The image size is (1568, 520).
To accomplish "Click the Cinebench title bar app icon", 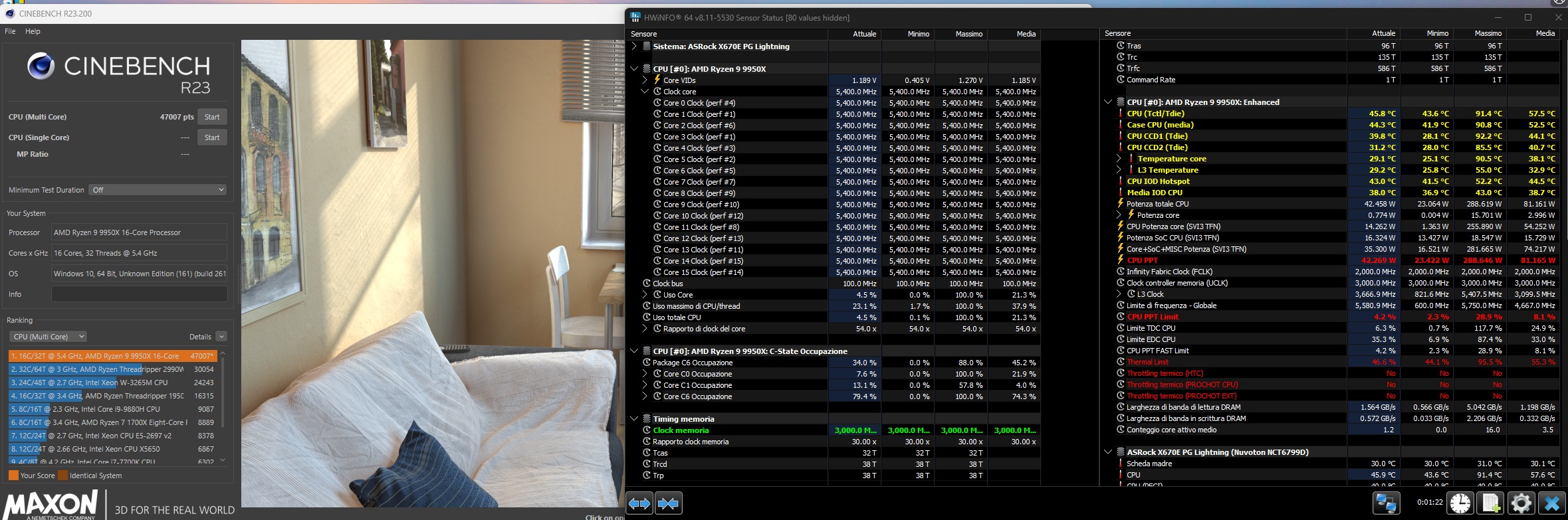I will coord(9,13).
